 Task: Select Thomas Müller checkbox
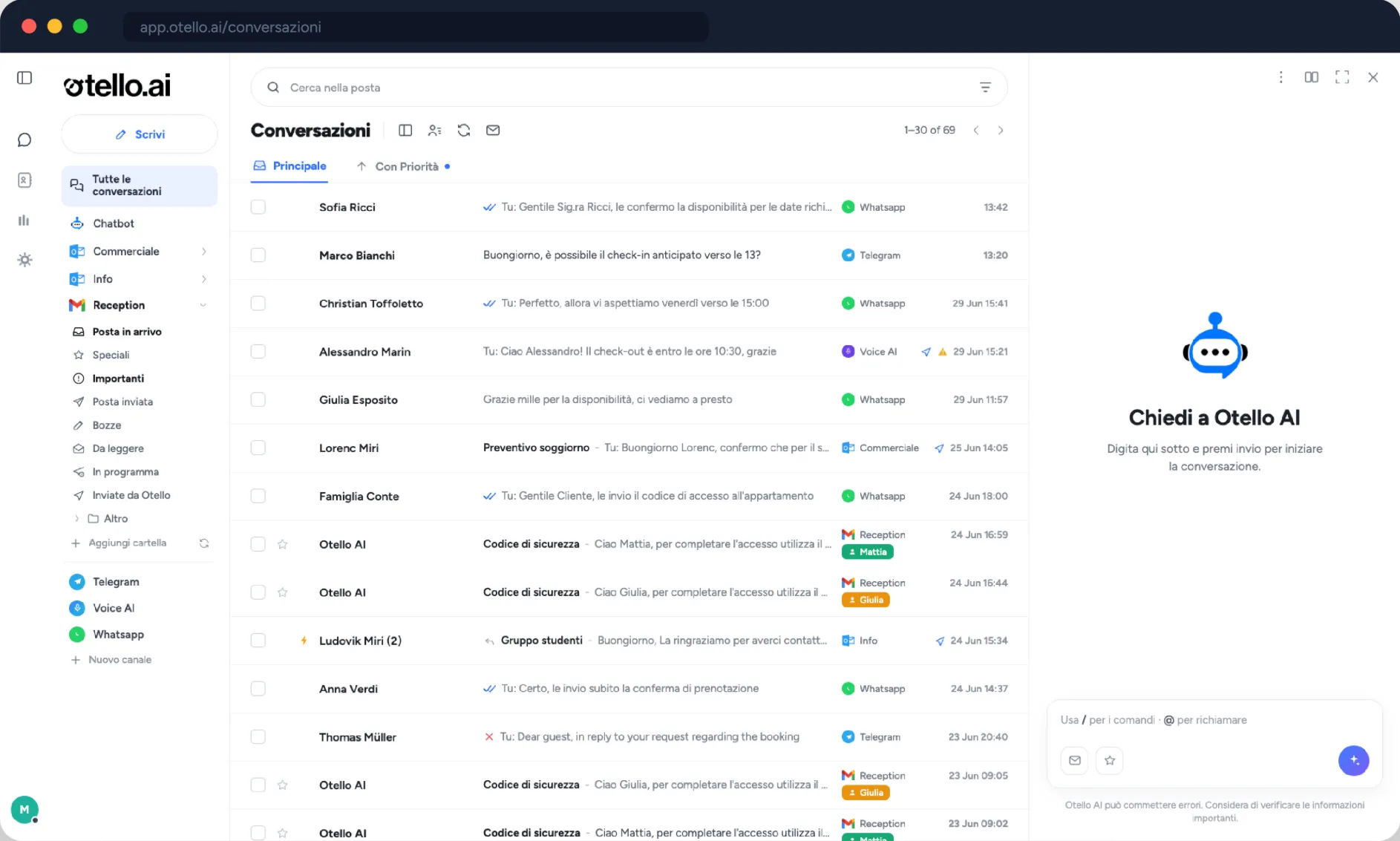258,737
